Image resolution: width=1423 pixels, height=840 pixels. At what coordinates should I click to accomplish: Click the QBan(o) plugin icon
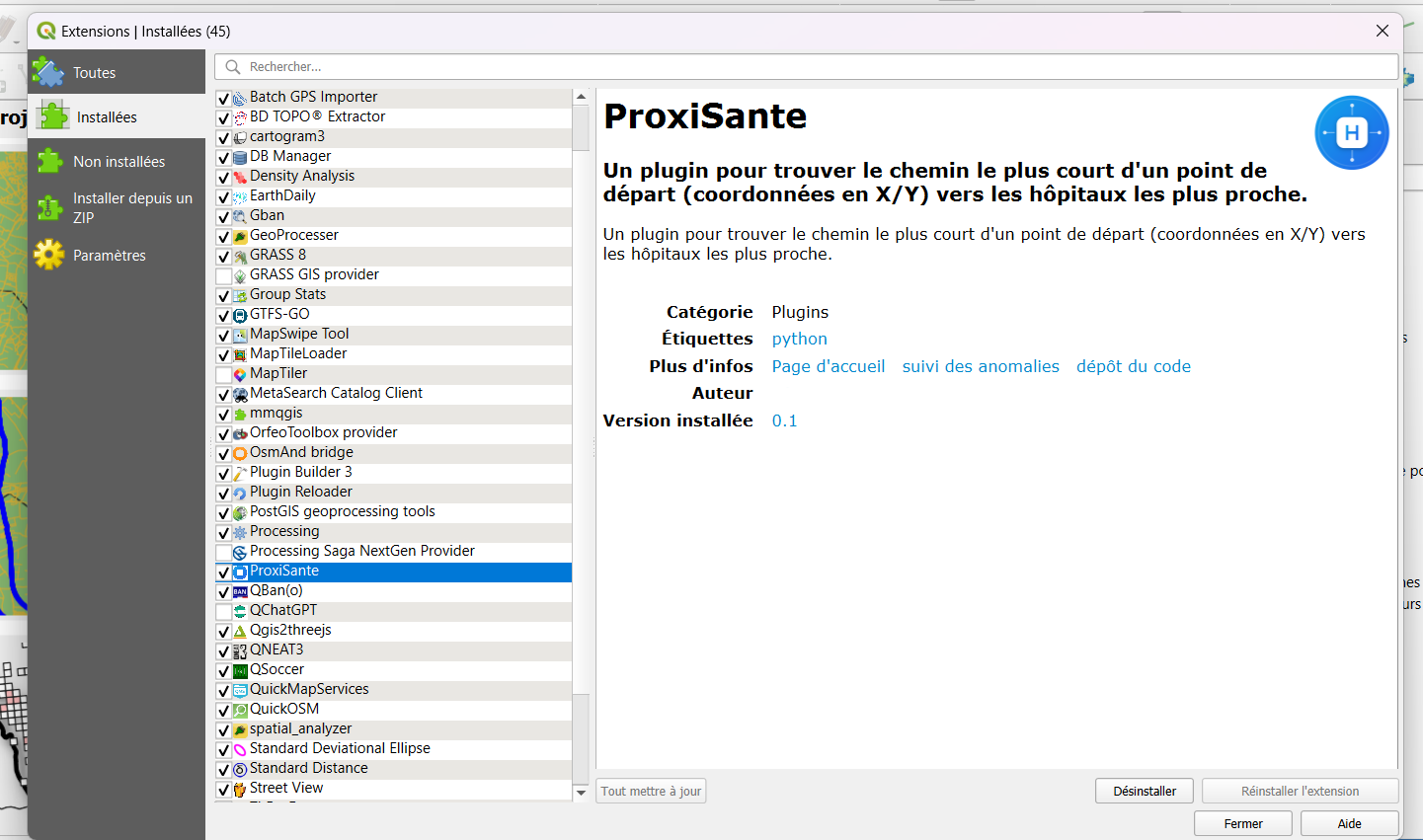tap(239, 591)
